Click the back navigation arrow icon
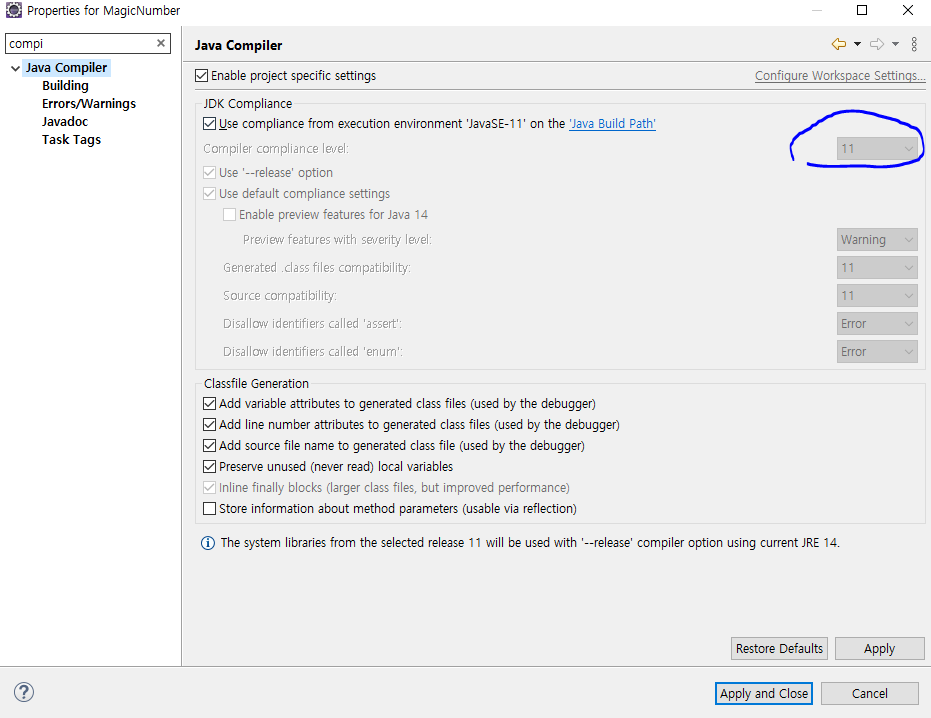931x718 pixels. click(x=838, y=44)
